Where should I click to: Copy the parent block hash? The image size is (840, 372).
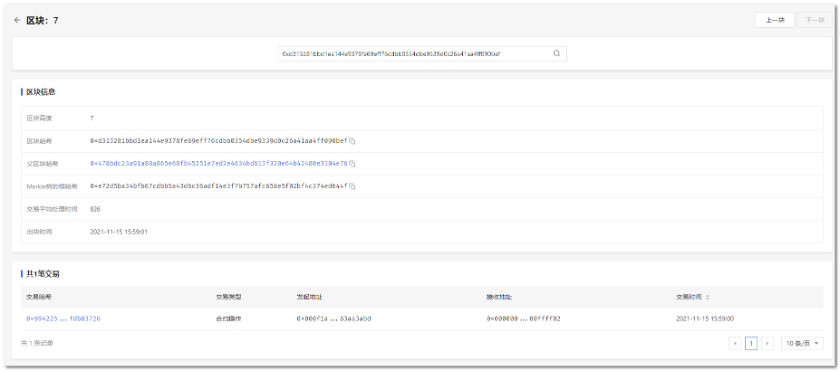coord(352,163)
